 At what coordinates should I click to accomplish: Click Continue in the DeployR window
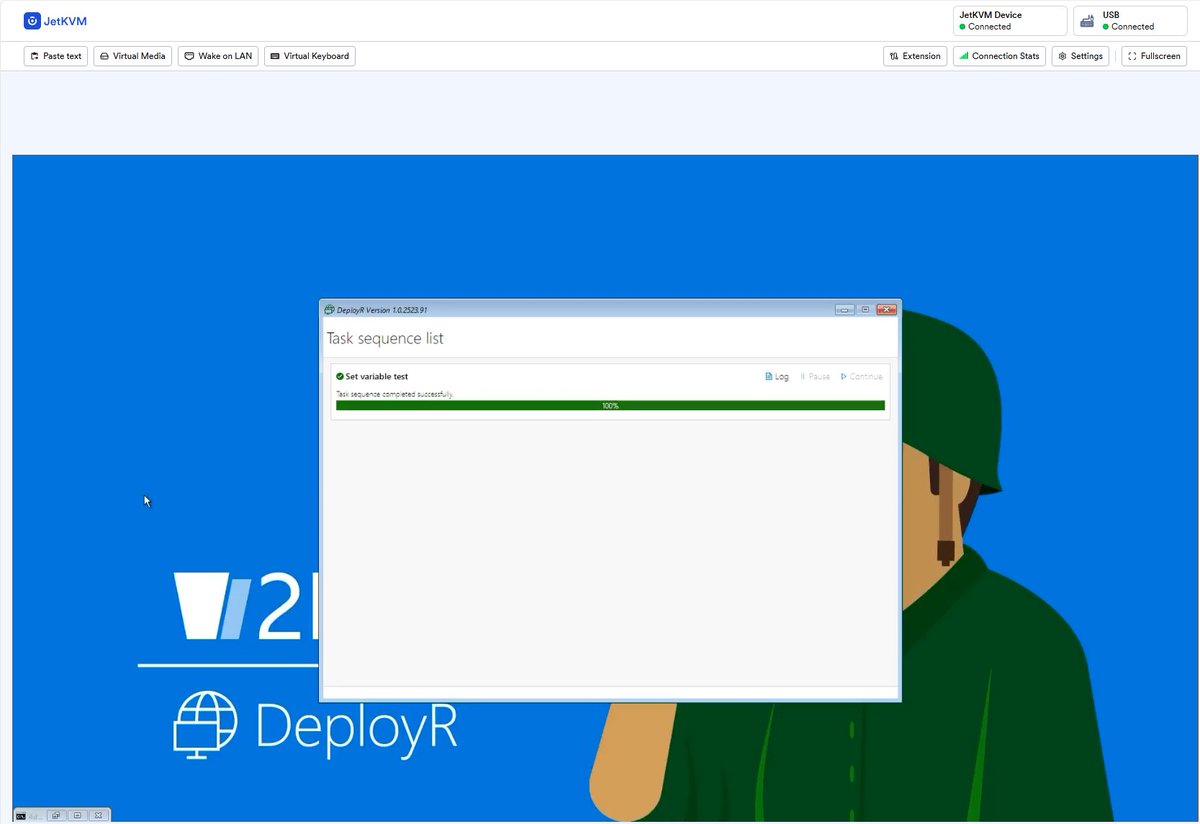[x=861, y=376]
